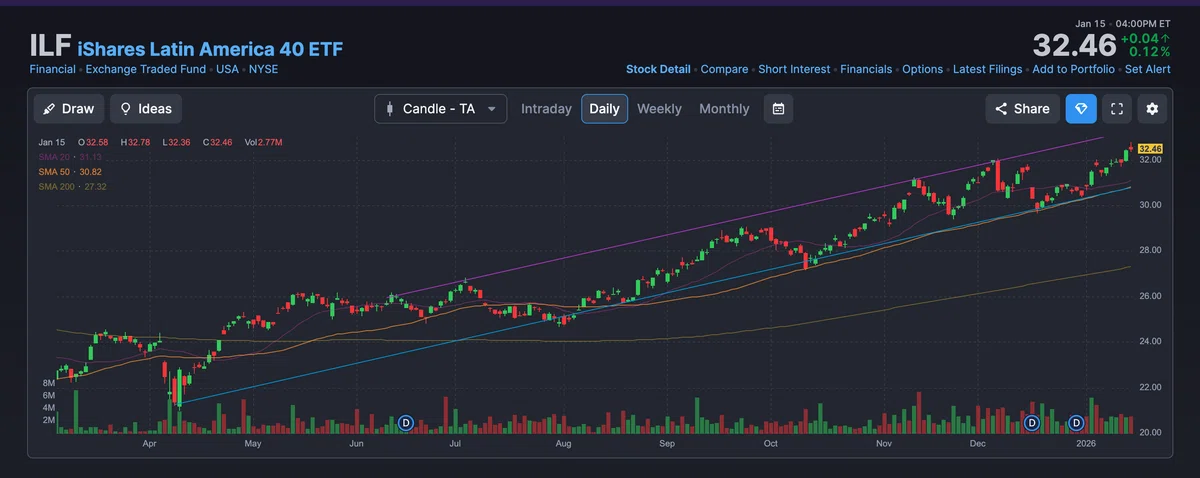This screenshot has width=1200, height=478.
Task: Click the Vol 2.77M readout
Action: click(265, 143)
